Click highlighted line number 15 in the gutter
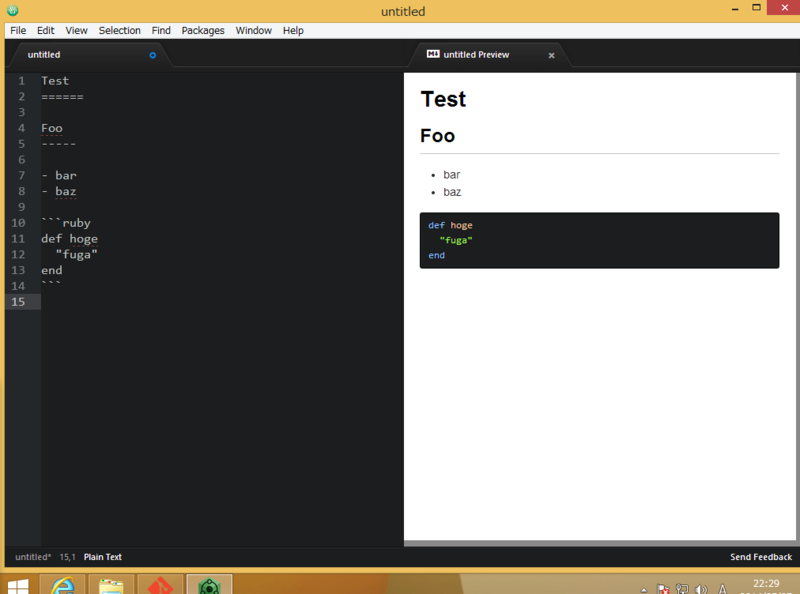This screenshot has height=594, width=800. 18,302
